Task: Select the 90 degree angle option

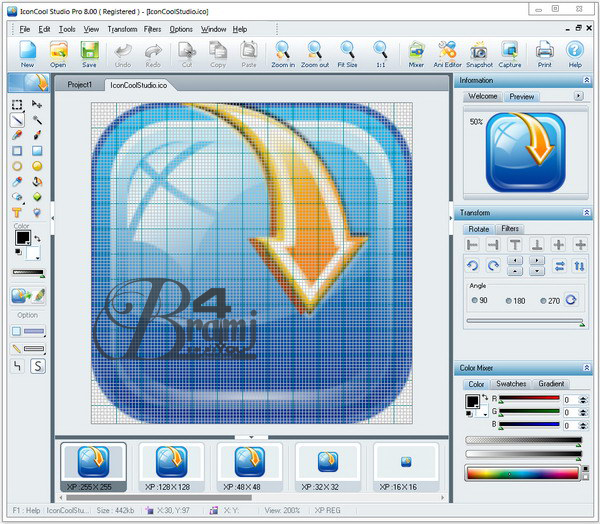Action: click(479, 300)
